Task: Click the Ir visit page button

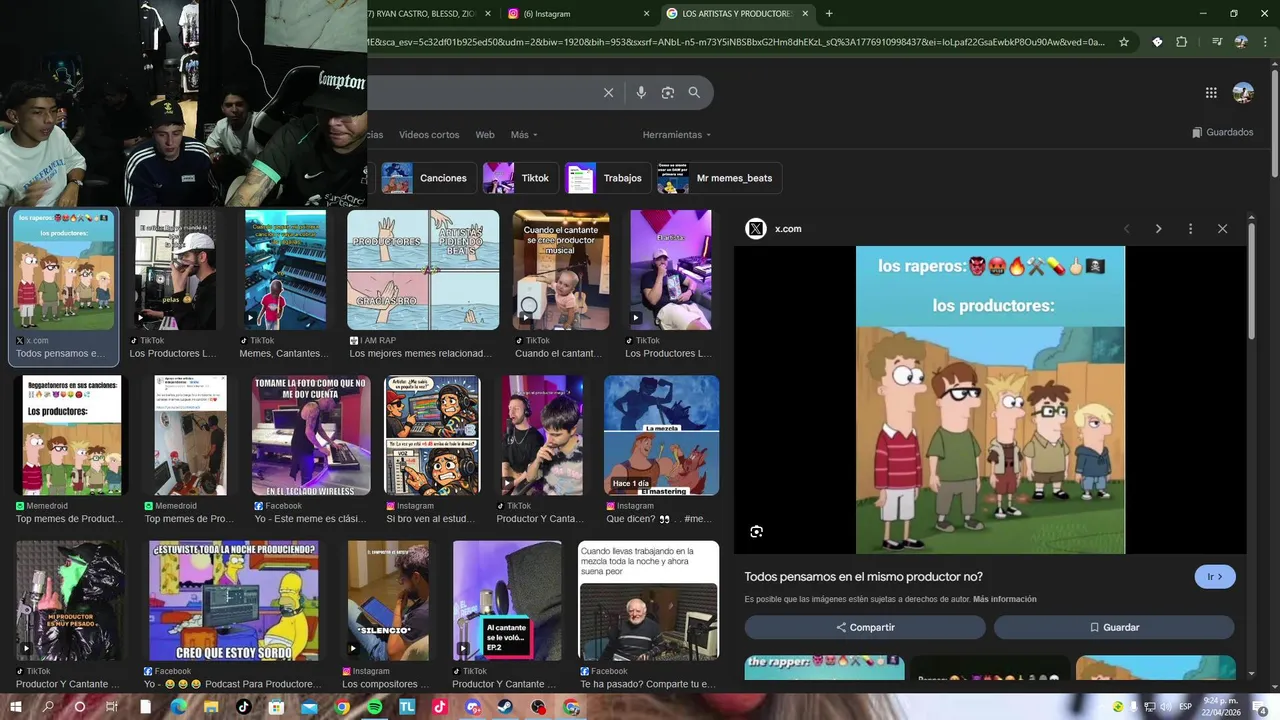Action: coord(1215,577)
